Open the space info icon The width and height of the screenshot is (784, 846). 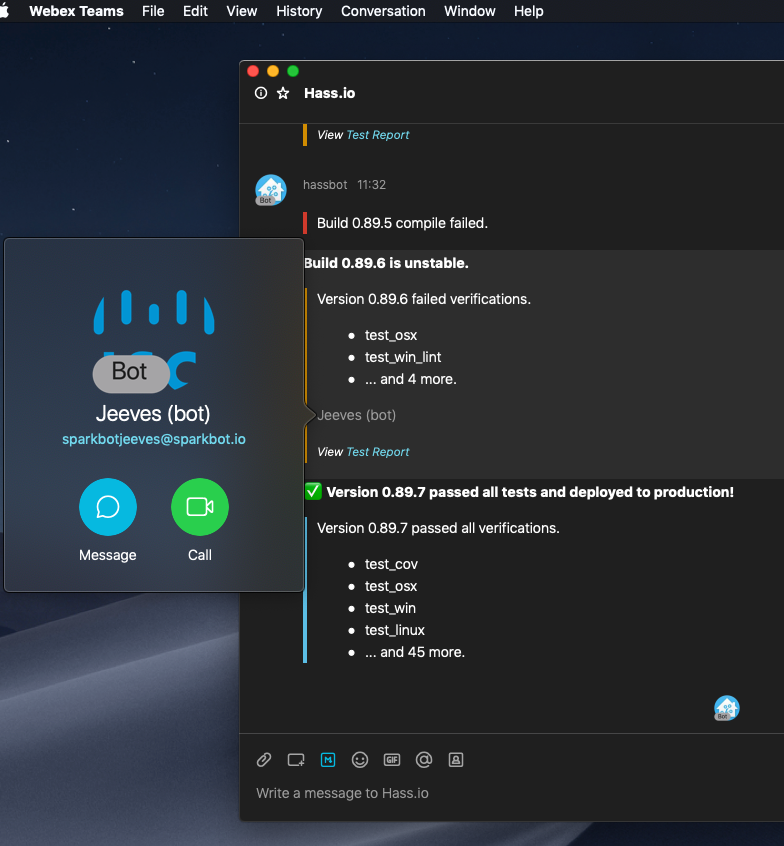261,93
